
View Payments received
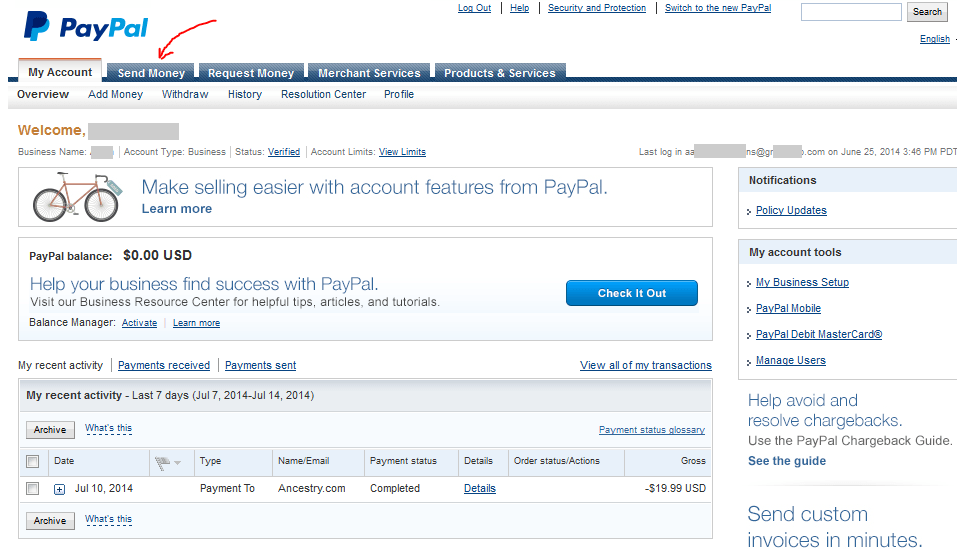point(164,365)
